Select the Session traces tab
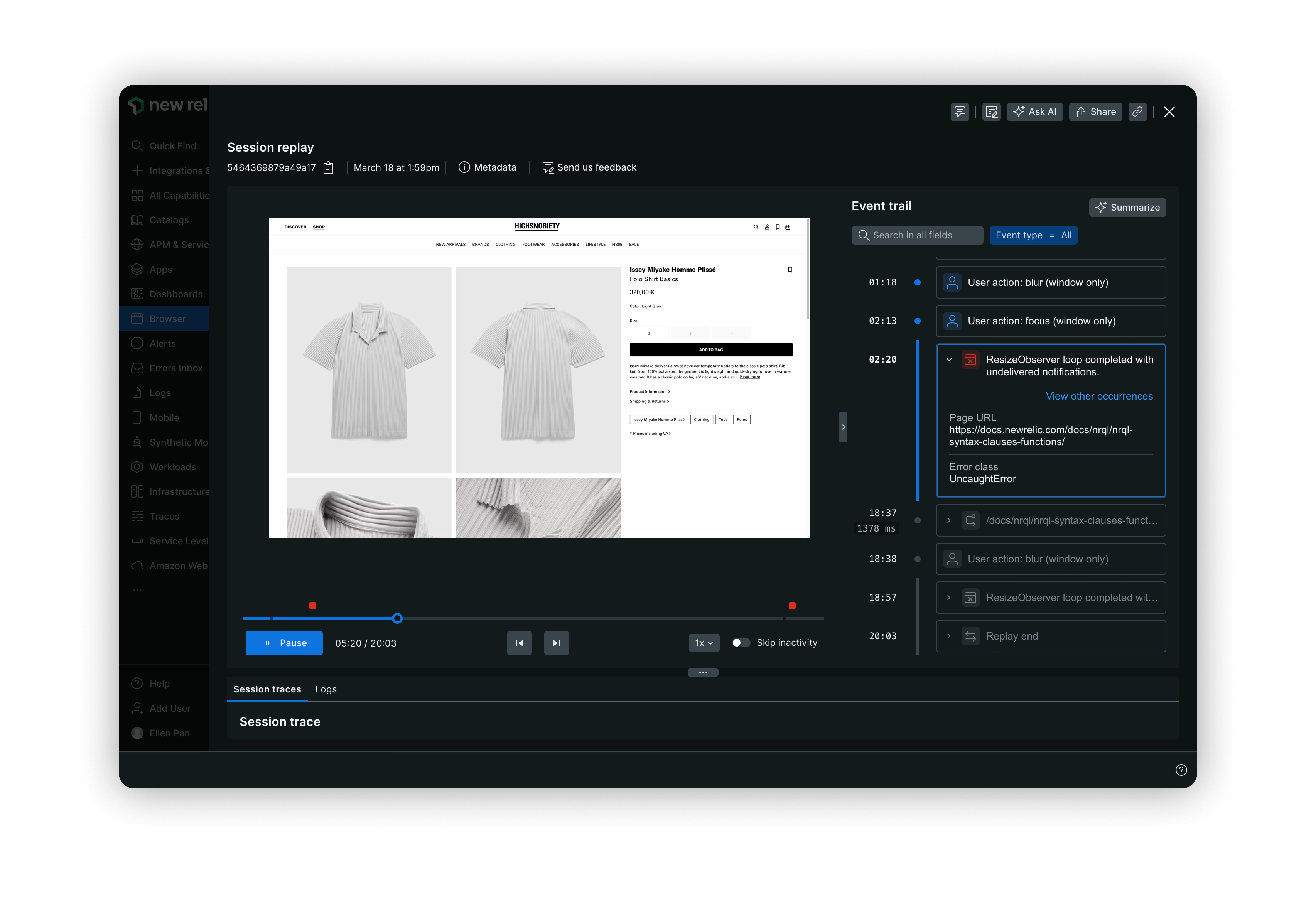The image size is (1316, 905). (267, 689)
